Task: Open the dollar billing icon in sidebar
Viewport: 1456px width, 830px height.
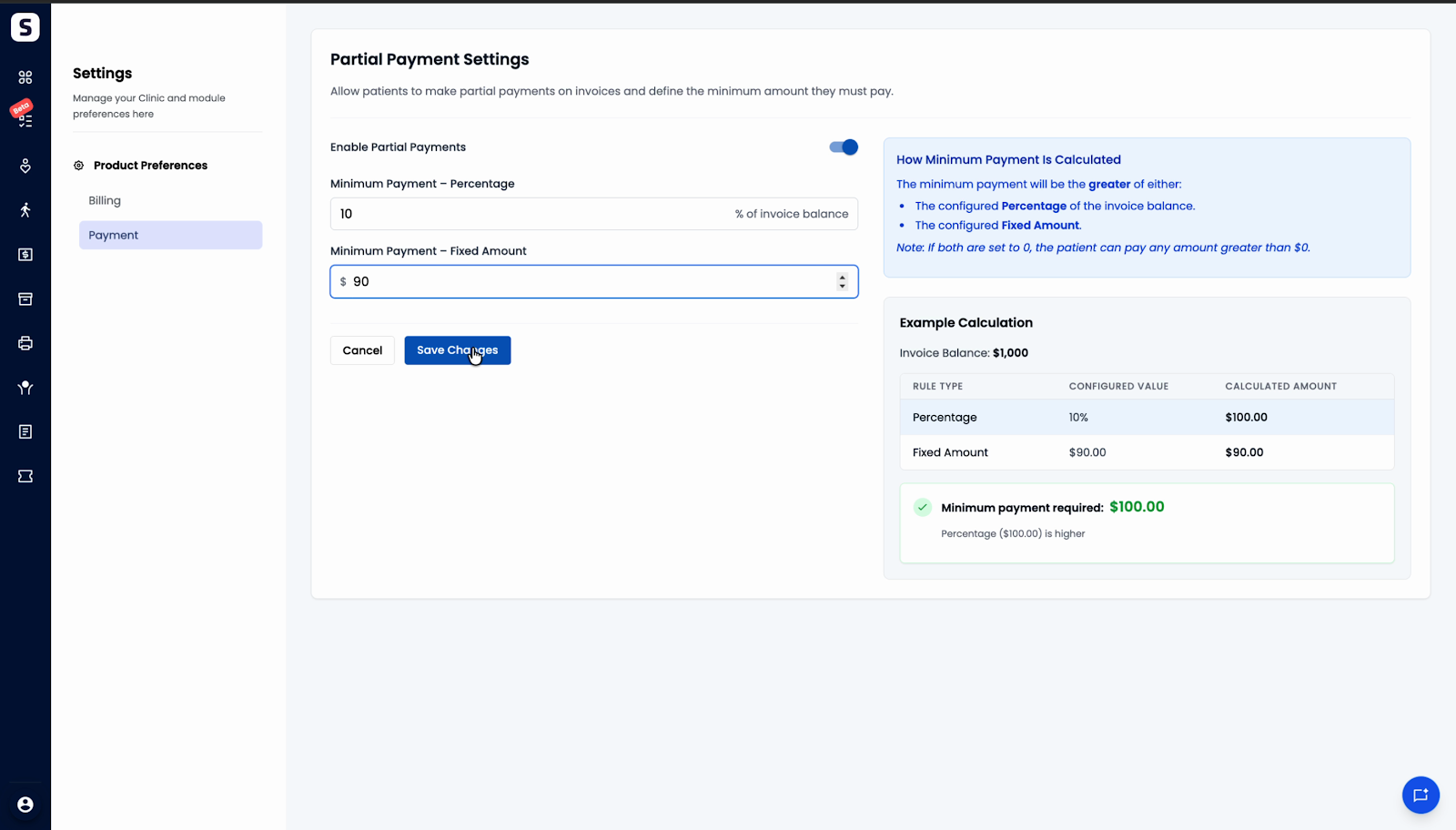Action: 25,255
